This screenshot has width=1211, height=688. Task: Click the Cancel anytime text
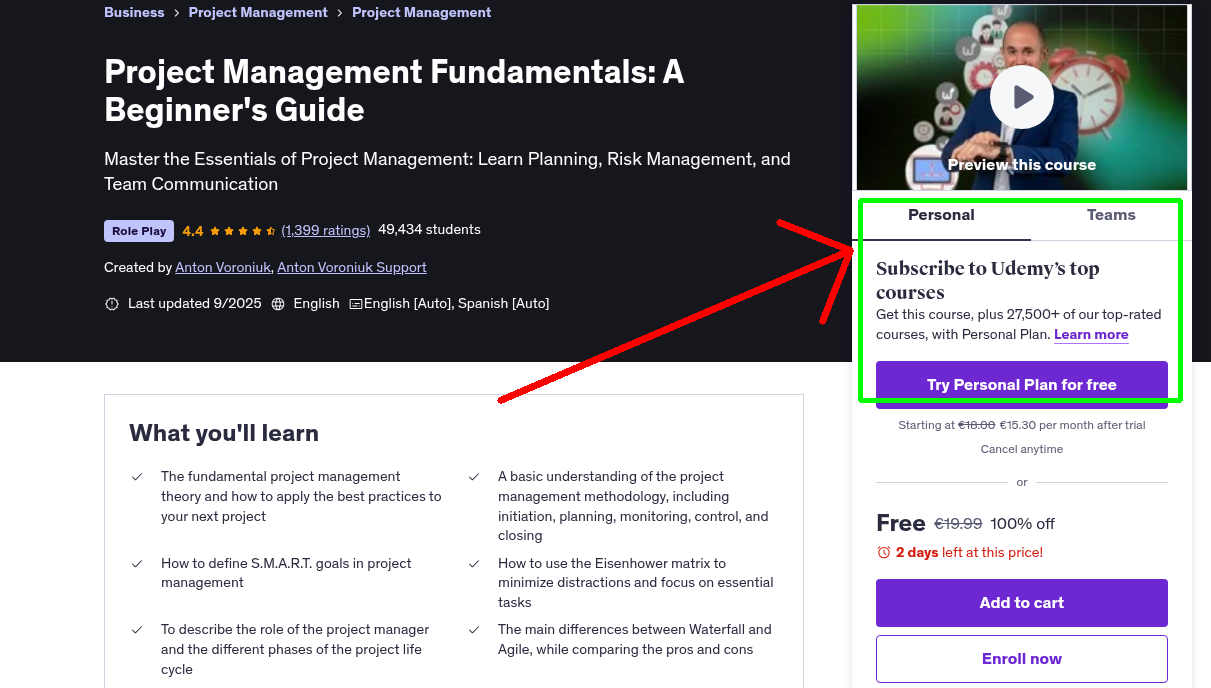tap(1022, 449)
